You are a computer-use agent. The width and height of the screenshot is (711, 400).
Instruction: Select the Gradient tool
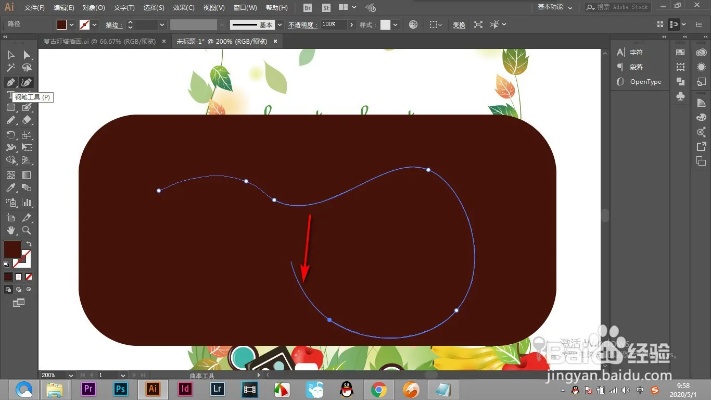(27, 175)
